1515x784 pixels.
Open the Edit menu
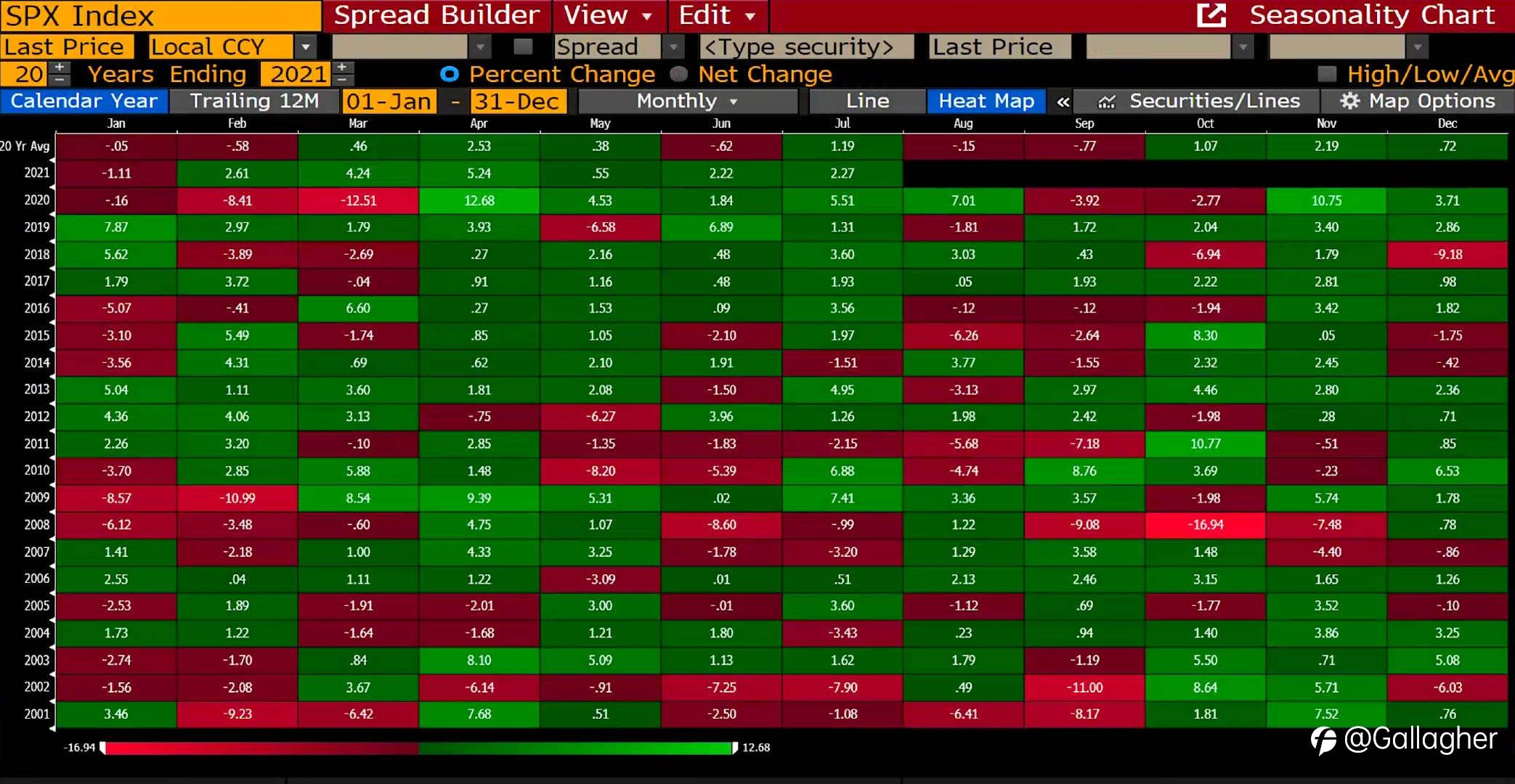point(716,15)
